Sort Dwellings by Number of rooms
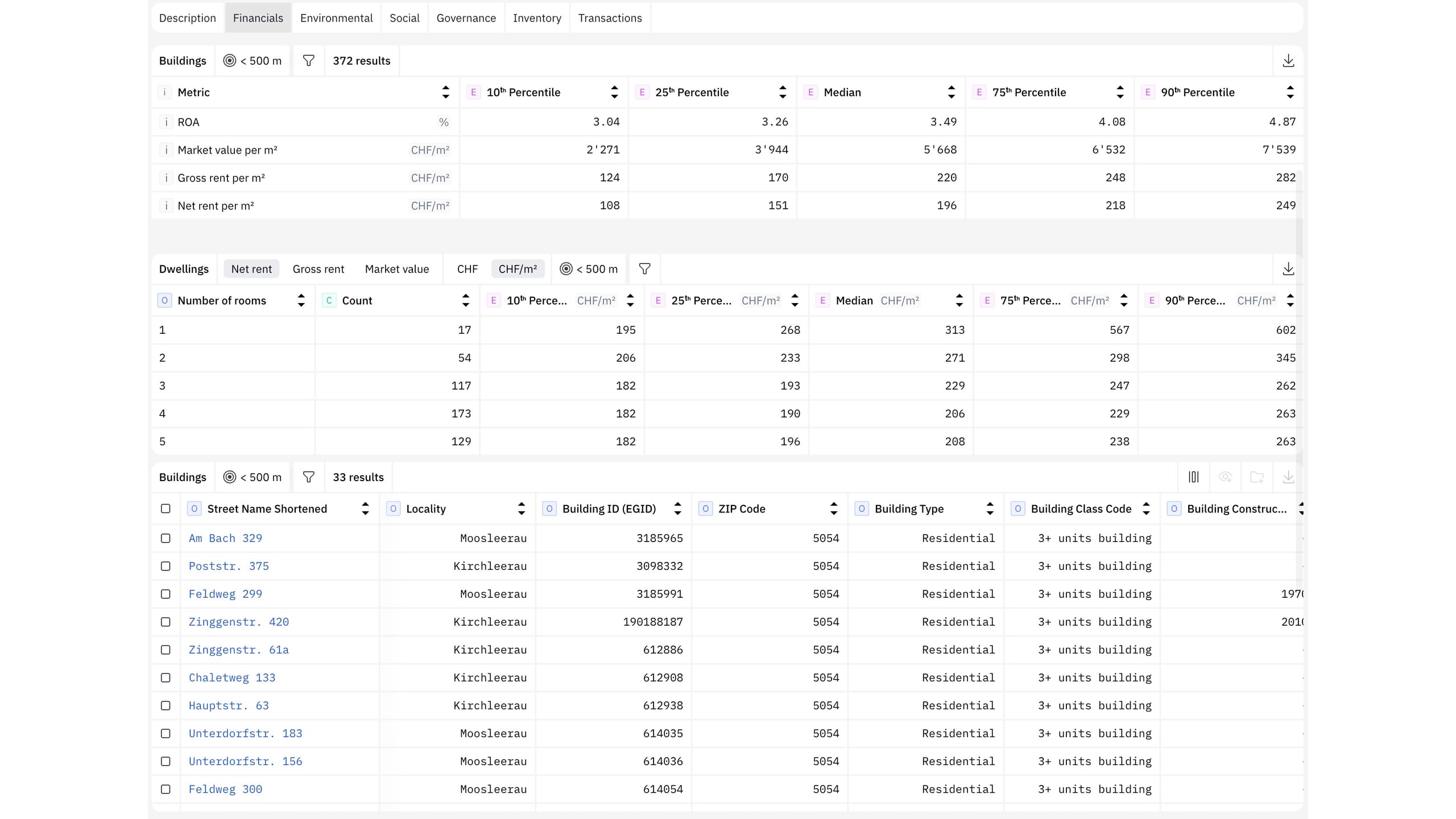The image size is (1456, 819). [301, 300]
